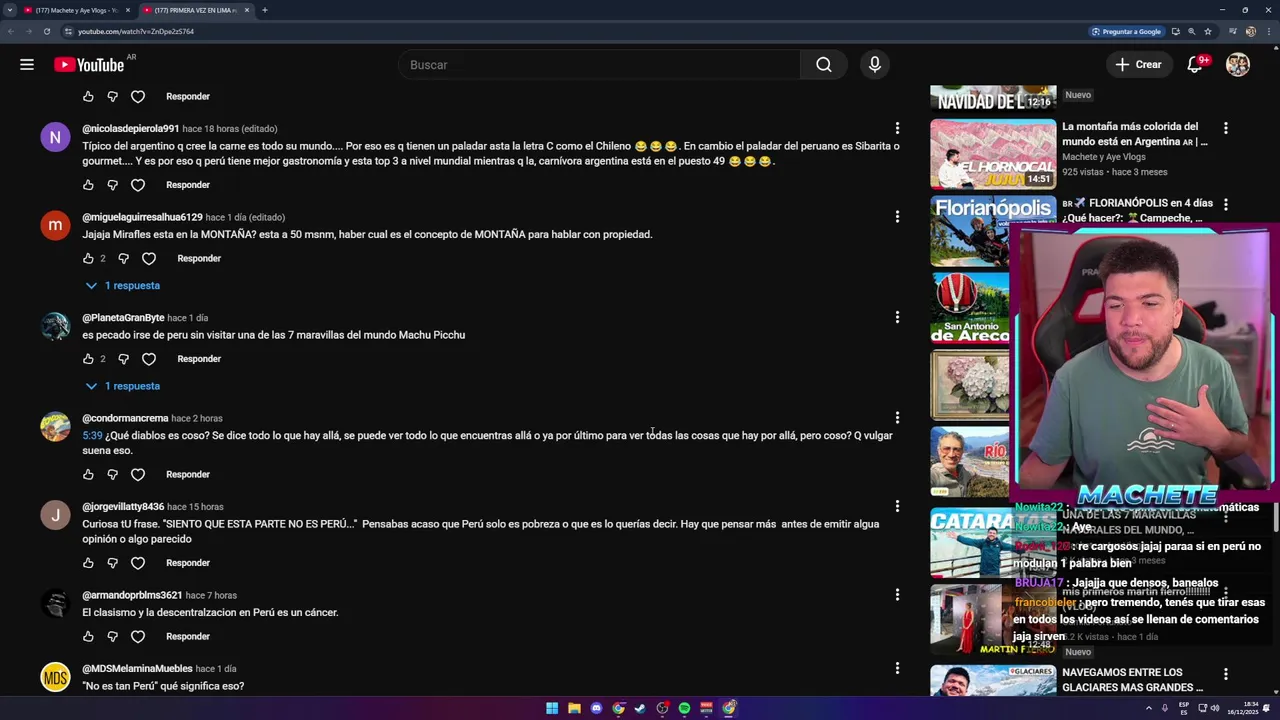Open the browser tab search chevron
This screenshot has height=720, width=1280.
pos(10,10)
